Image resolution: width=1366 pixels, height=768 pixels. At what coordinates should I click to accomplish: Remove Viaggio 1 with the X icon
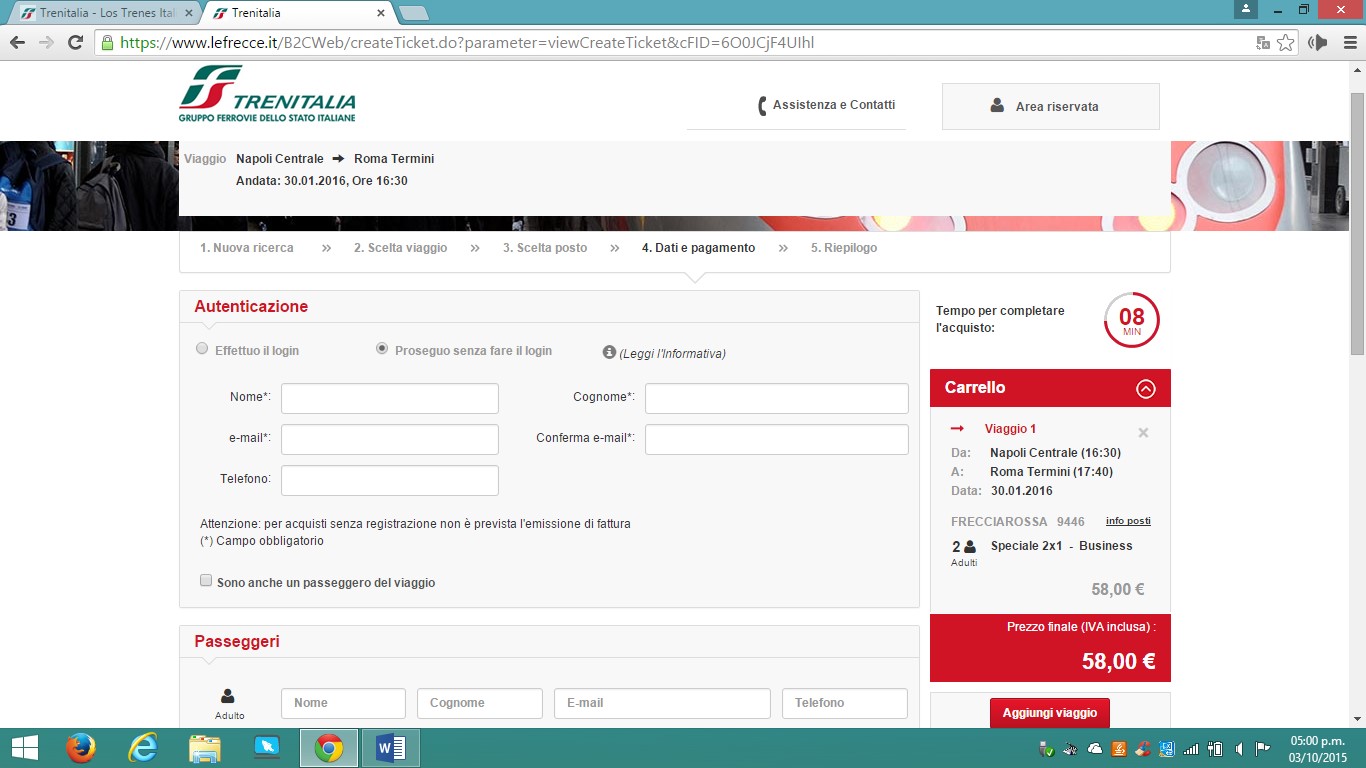click(x=1143, y=433)
